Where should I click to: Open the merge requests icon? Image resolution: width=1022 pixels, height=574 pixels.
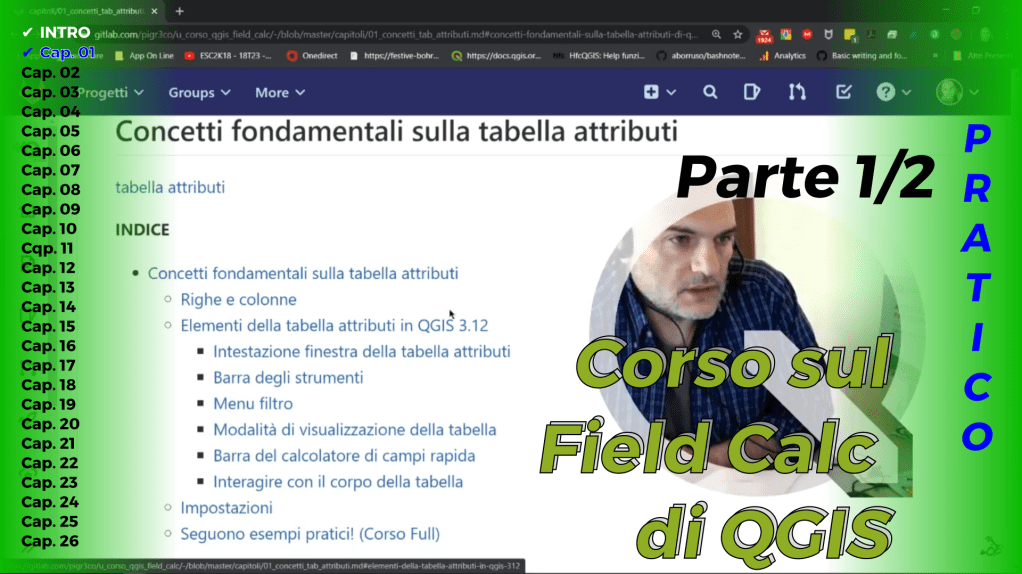point(797,92)
